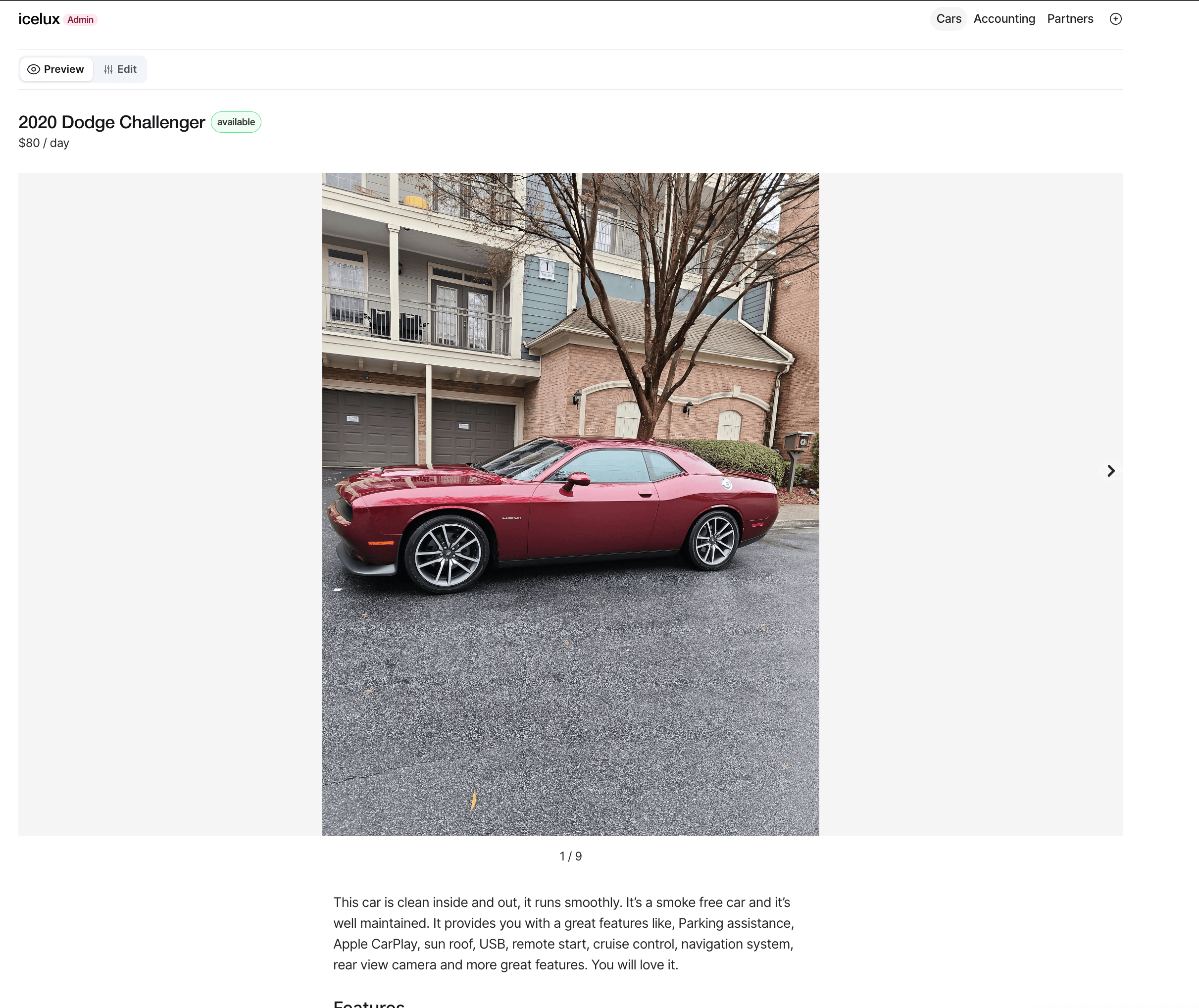Click the plus circle icon in header
This screenshot has width=1199, height=1008.
click(1115, 19)
